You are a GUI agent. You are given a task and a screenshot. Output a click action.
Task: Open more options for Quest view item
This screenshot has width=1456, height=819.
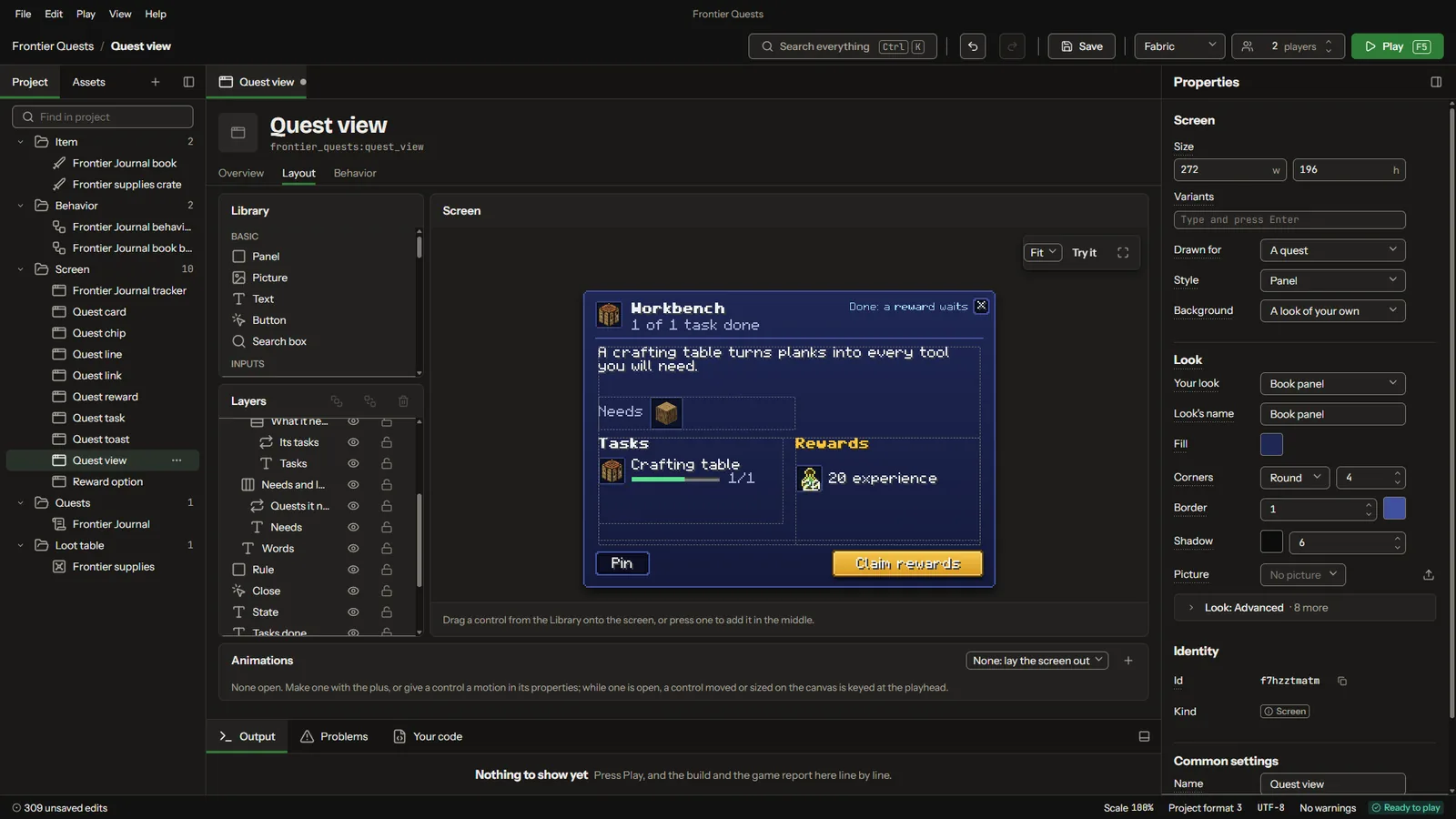[177, 460]
